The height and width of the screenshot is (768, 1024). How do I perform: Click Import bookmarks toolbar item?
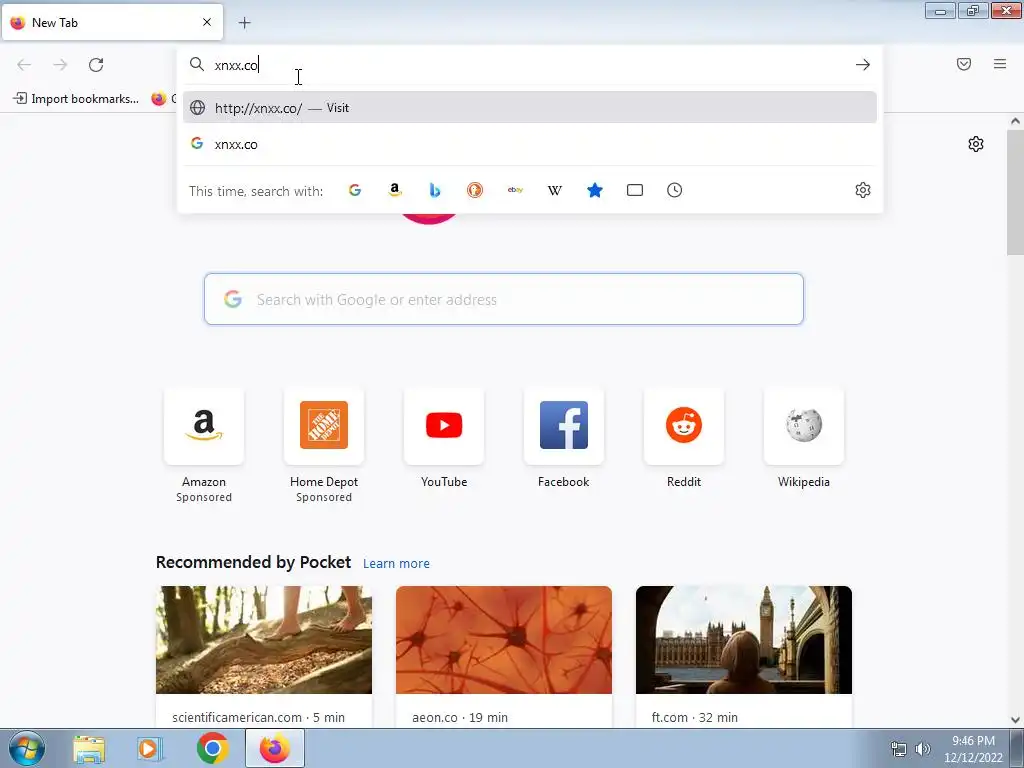point(76,99)
